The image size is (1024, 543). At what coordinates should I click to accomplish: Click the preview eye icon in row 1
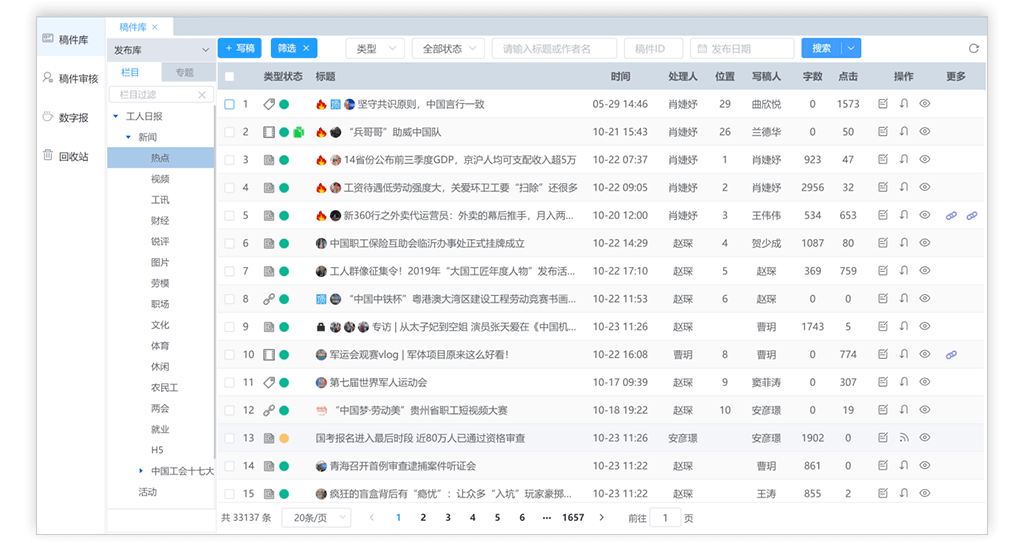pos(925,103)
